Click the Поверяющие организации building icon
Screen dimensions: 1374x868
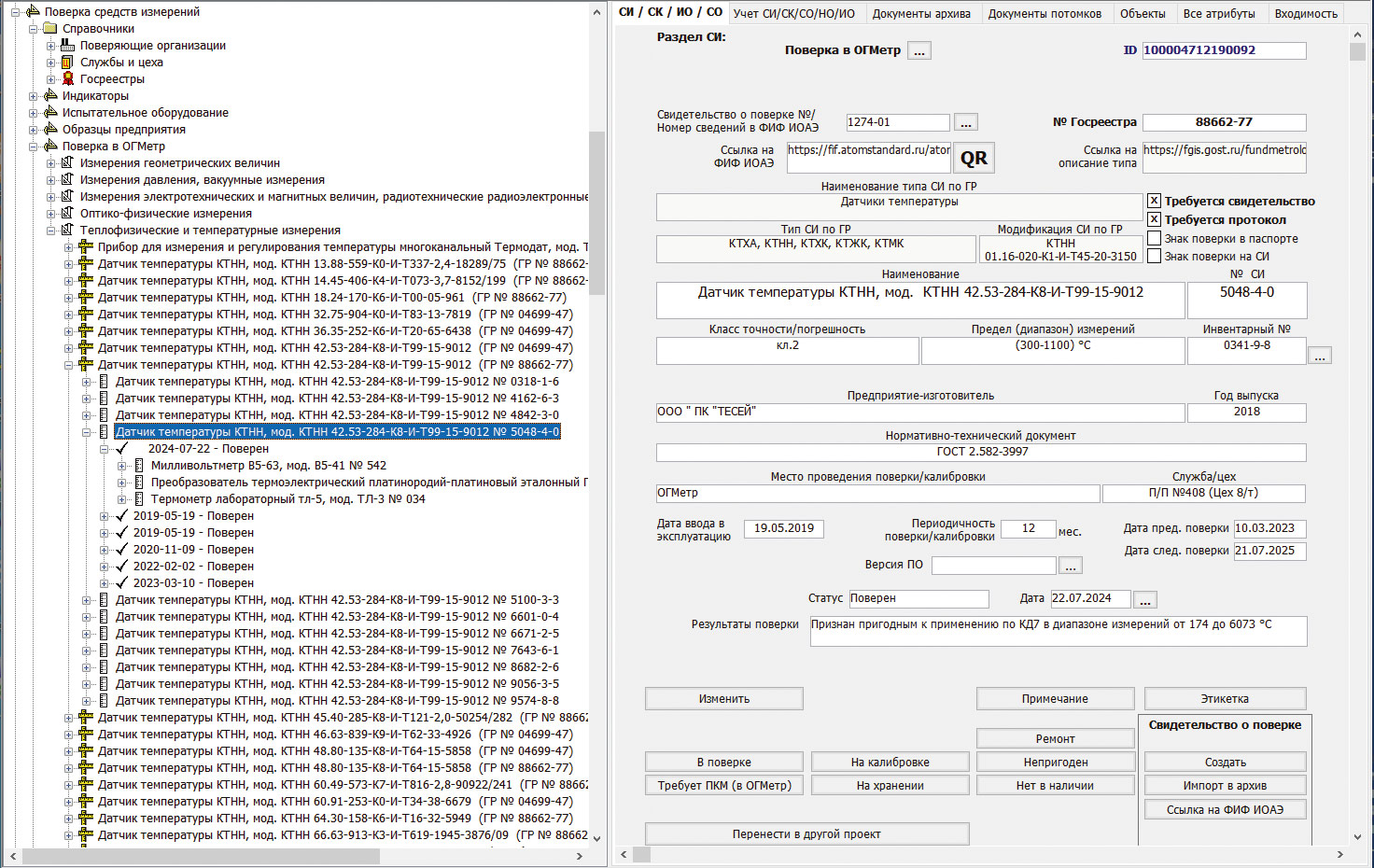pyautogui.click(x=67, y=46)
